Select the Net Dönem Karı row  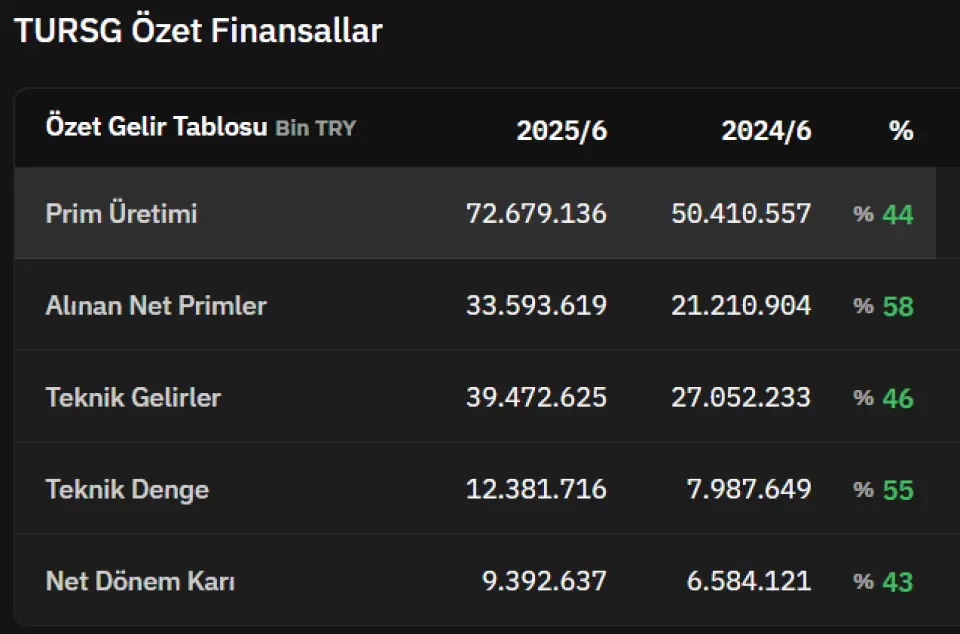click(475, 580)
